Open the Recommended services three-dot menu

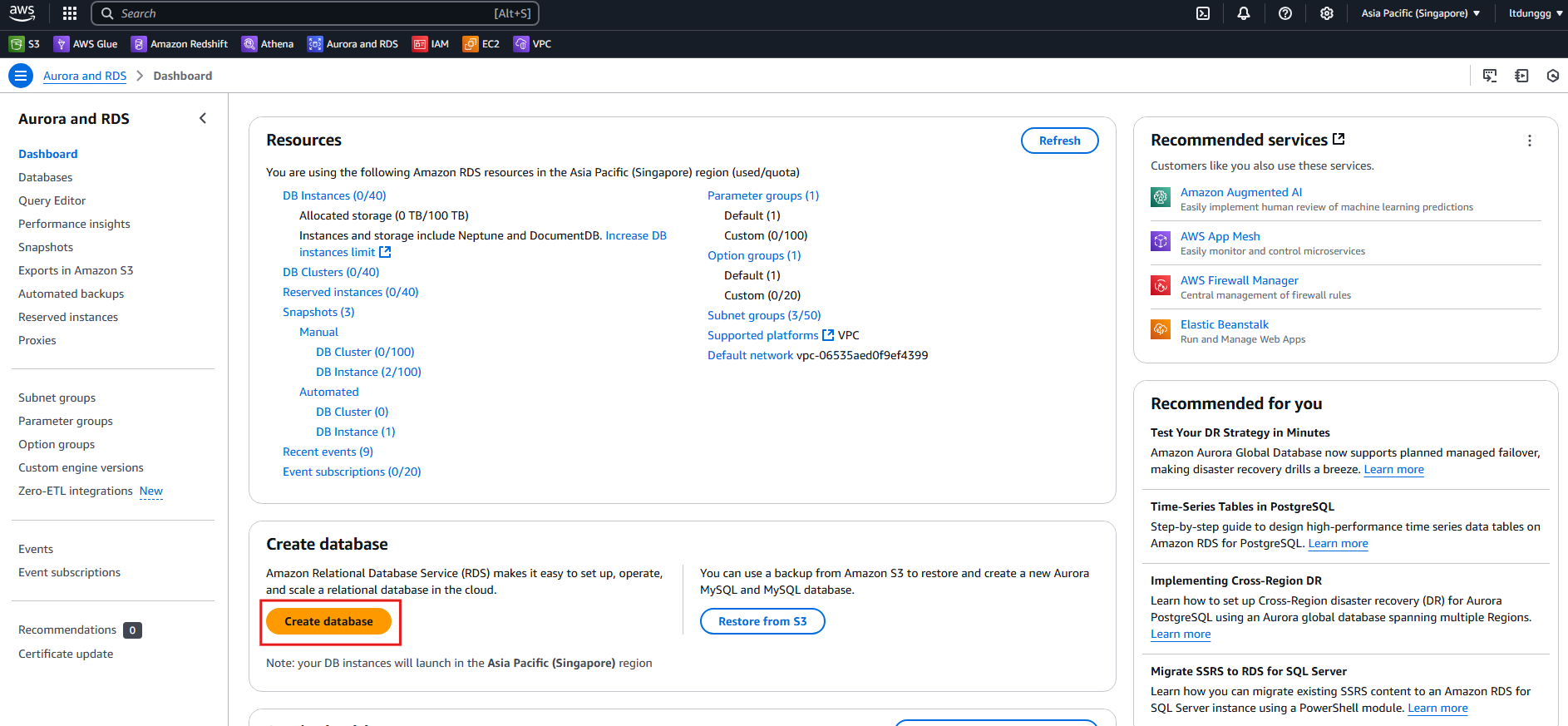click(x=1530, y=141)
